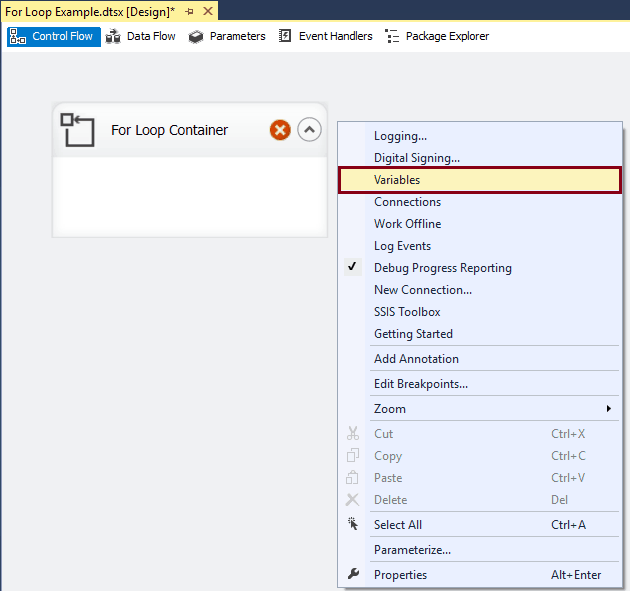This screenshot has width=630, height=591.
Task: Click the For Loop Container icon
Action: [77, 130]
